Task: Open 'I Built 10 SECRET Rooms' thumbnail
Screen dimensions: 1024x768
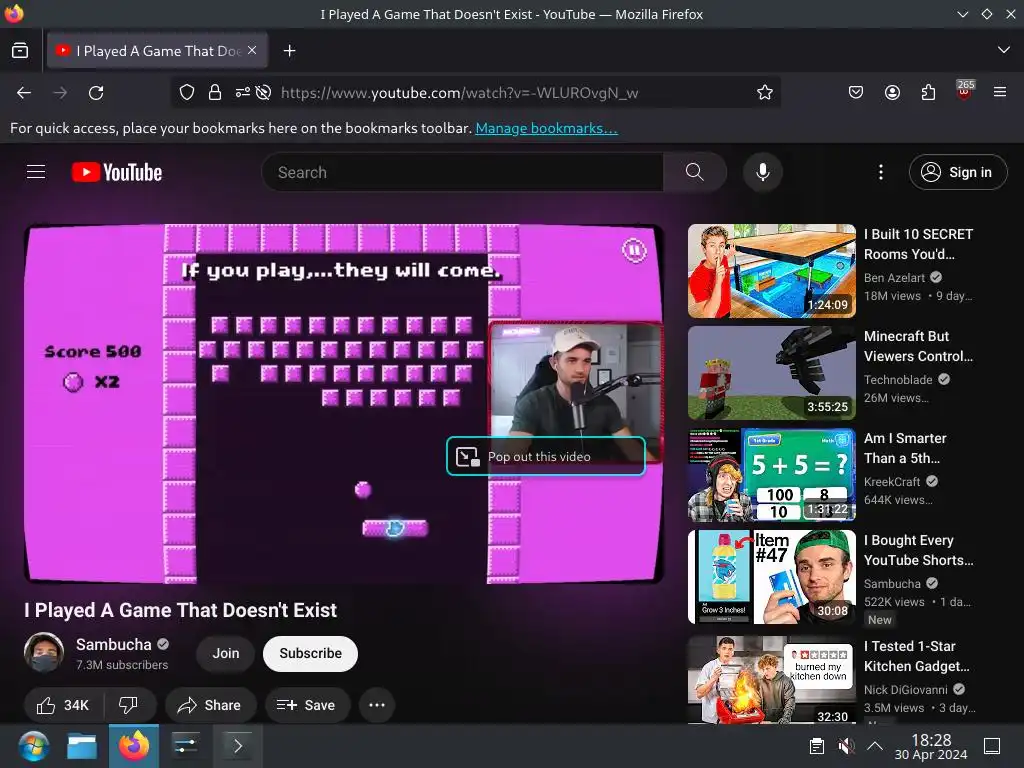Action: pos(771,271)
